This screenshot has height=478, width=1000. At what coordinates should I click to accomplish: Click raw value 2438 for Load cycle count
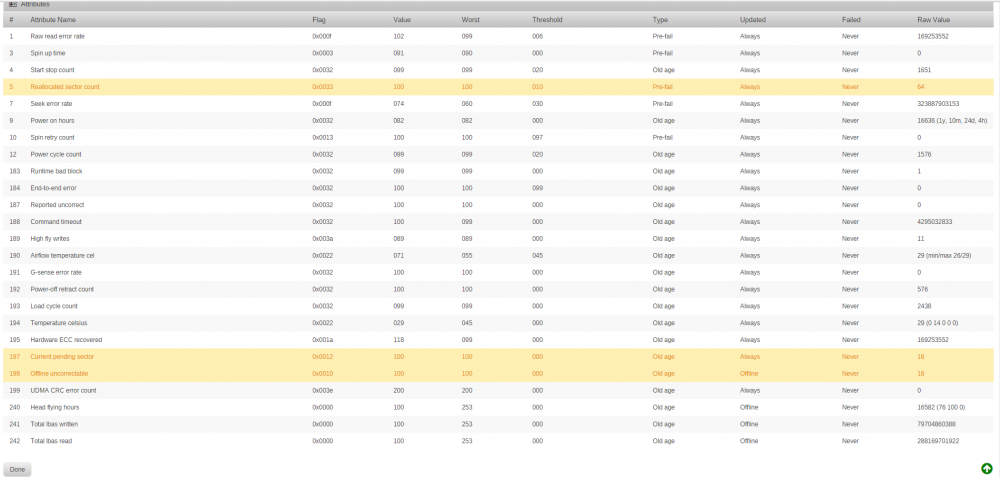pyautogui.click(x=924, y=306)
